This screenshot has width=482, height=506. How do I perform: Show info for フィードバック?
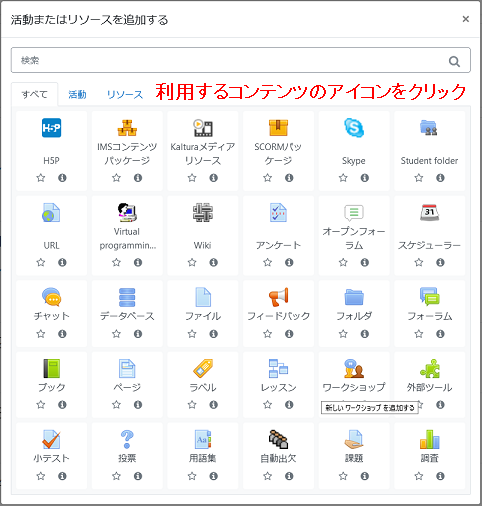click(x=289, y=334)
